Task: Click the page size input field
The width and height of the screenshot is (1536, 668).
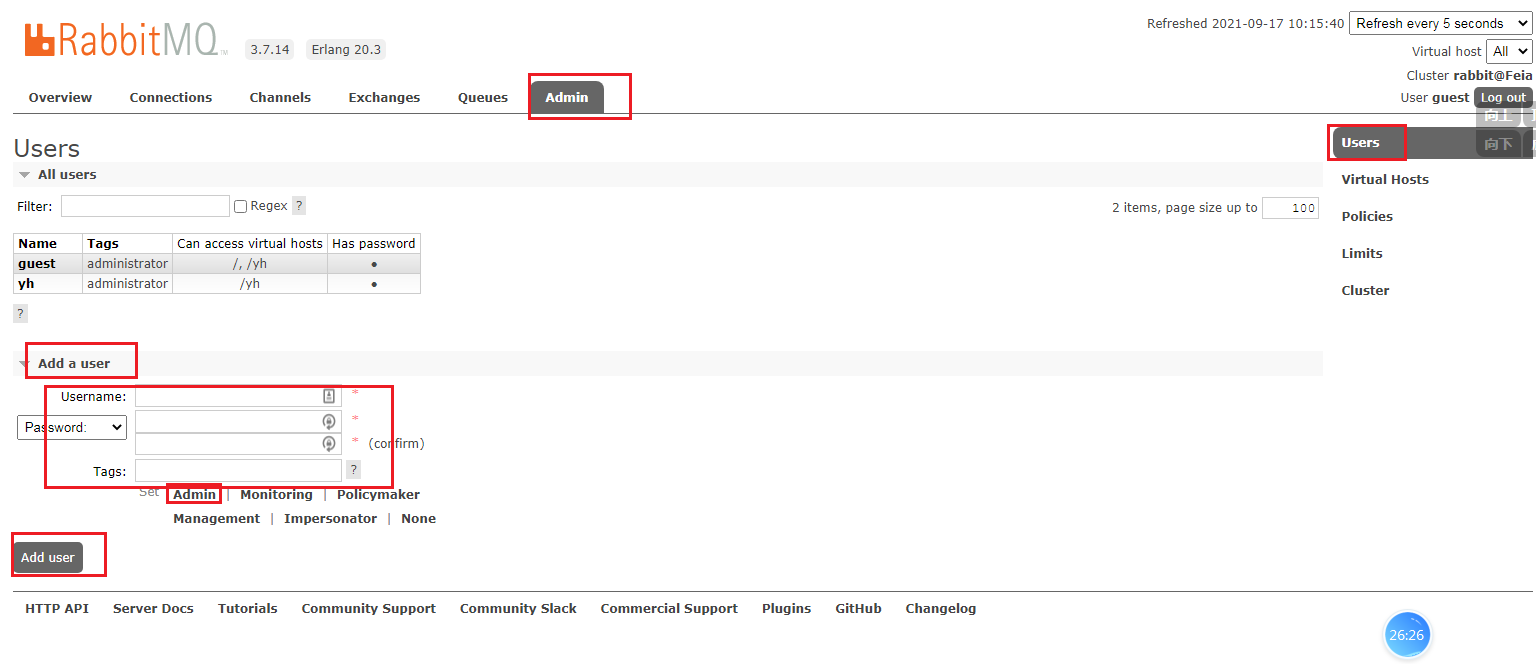Action: click(x=1290, y=208)
